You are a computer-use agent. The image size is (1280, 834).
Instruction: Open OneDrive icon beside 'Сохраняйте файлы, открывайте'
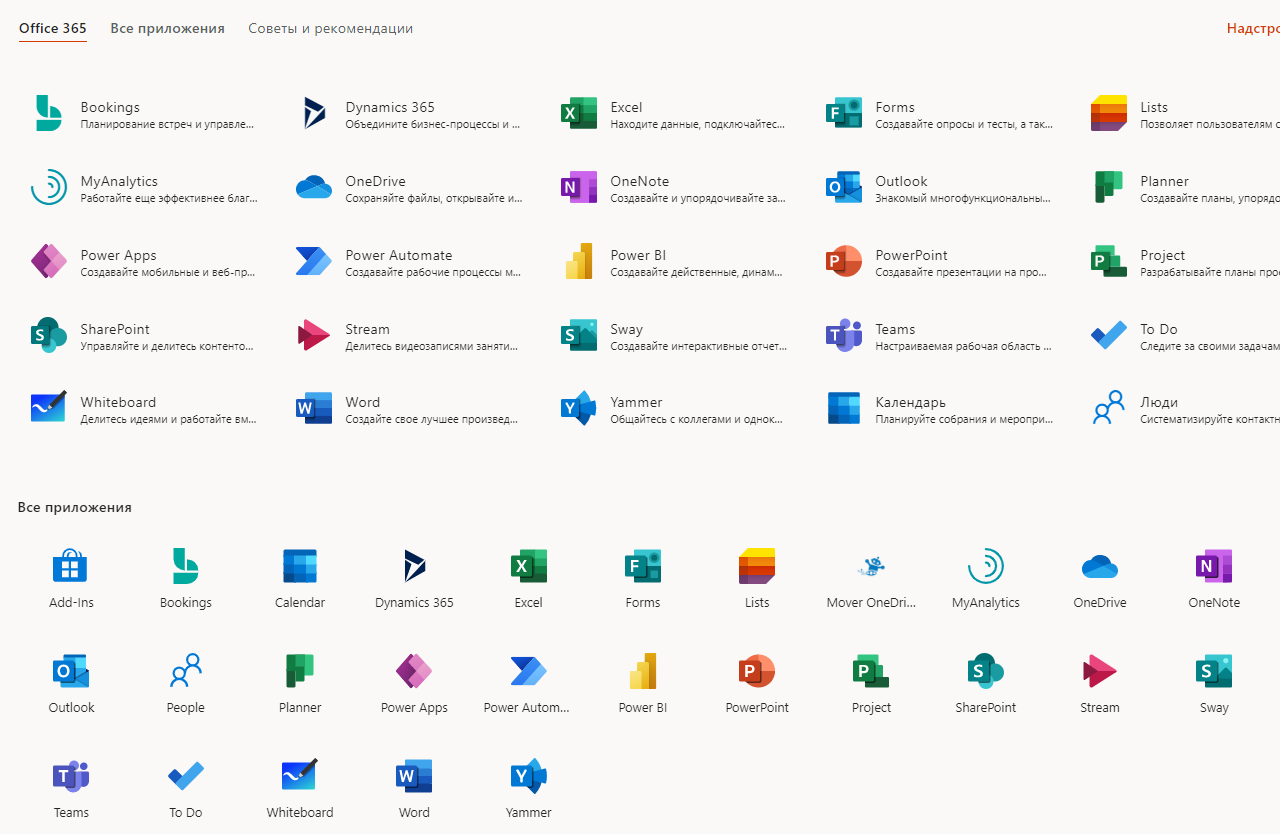pos(314,188)
